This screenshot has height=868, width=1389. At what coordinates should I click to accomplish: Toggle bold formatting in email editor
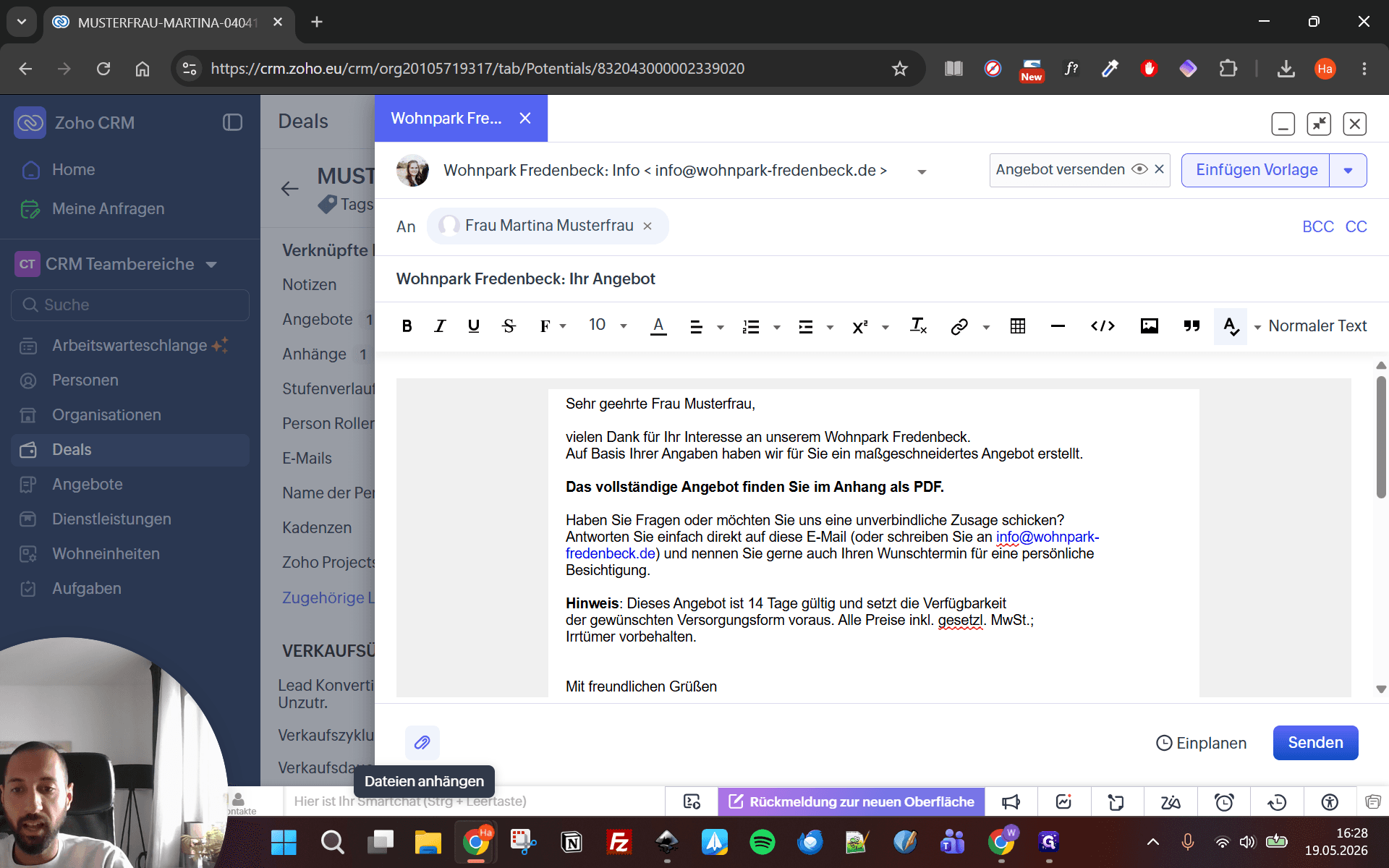point(407,326)
